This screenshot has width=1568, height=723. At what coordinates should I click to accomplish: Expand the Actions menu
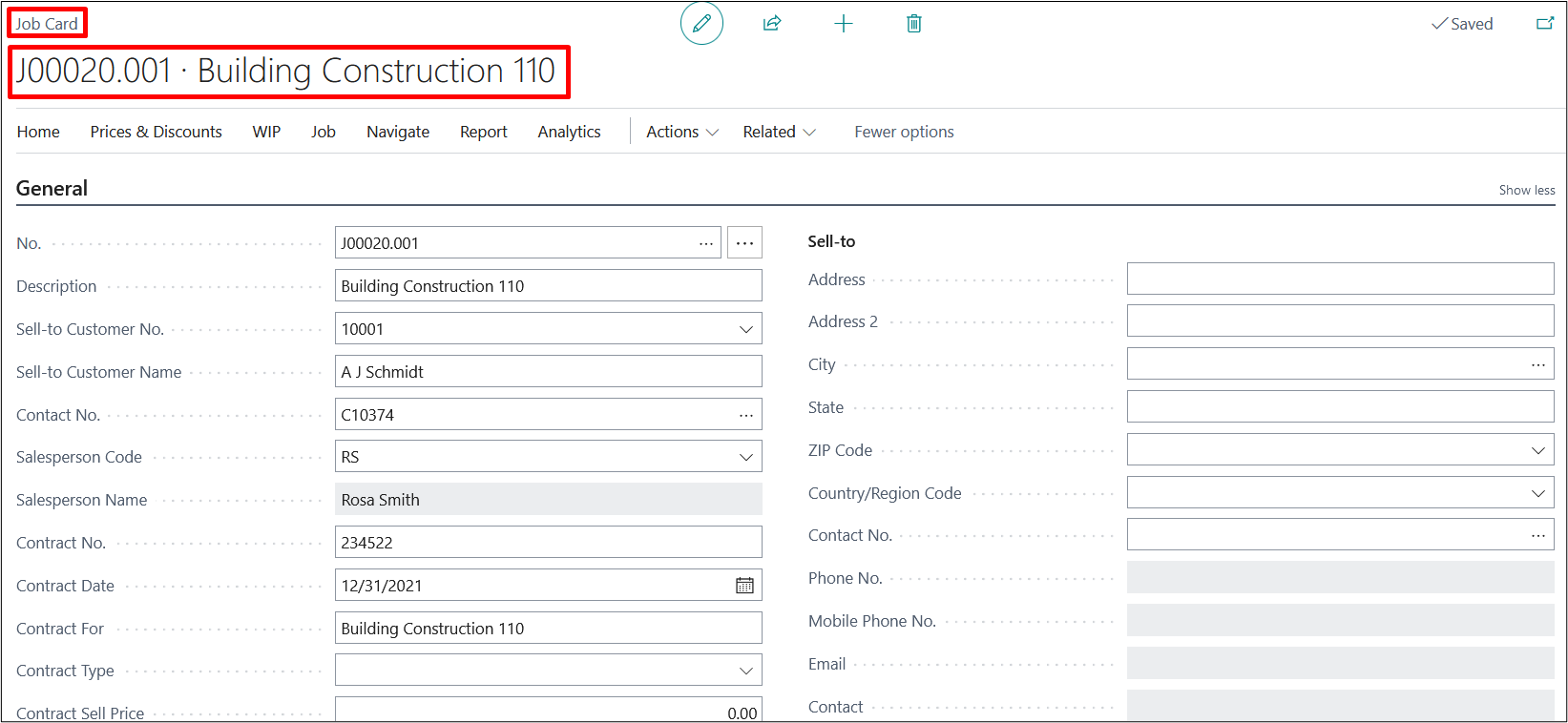point(681,132)
